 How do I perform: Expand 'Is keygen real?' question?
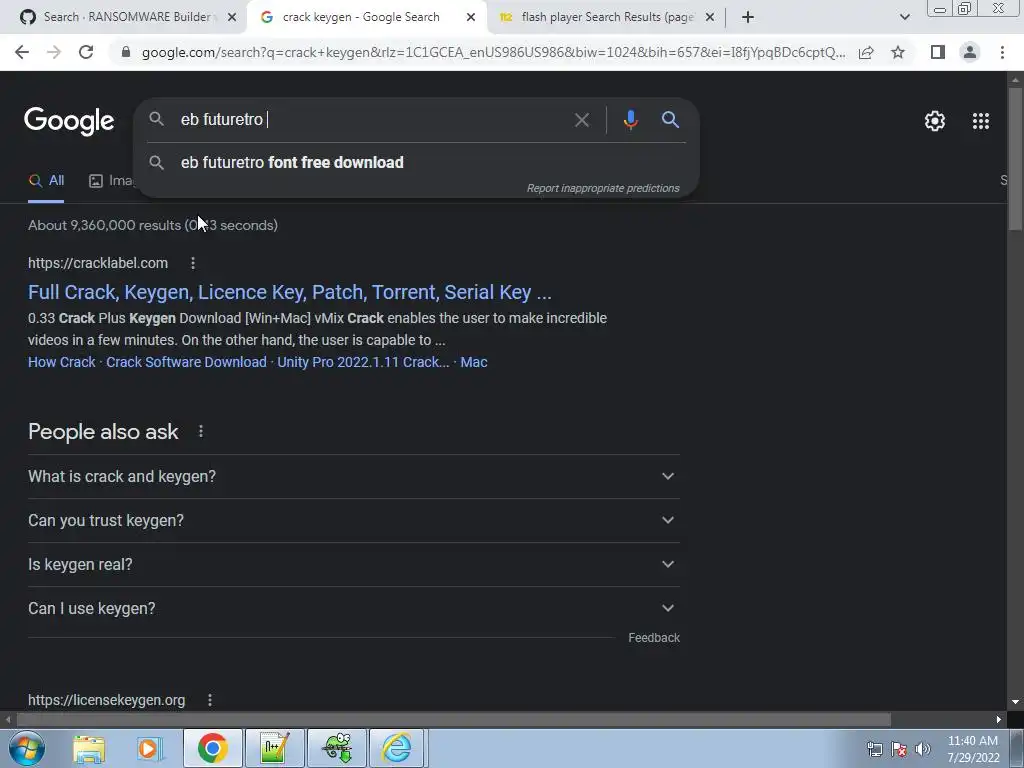[354, 564]
